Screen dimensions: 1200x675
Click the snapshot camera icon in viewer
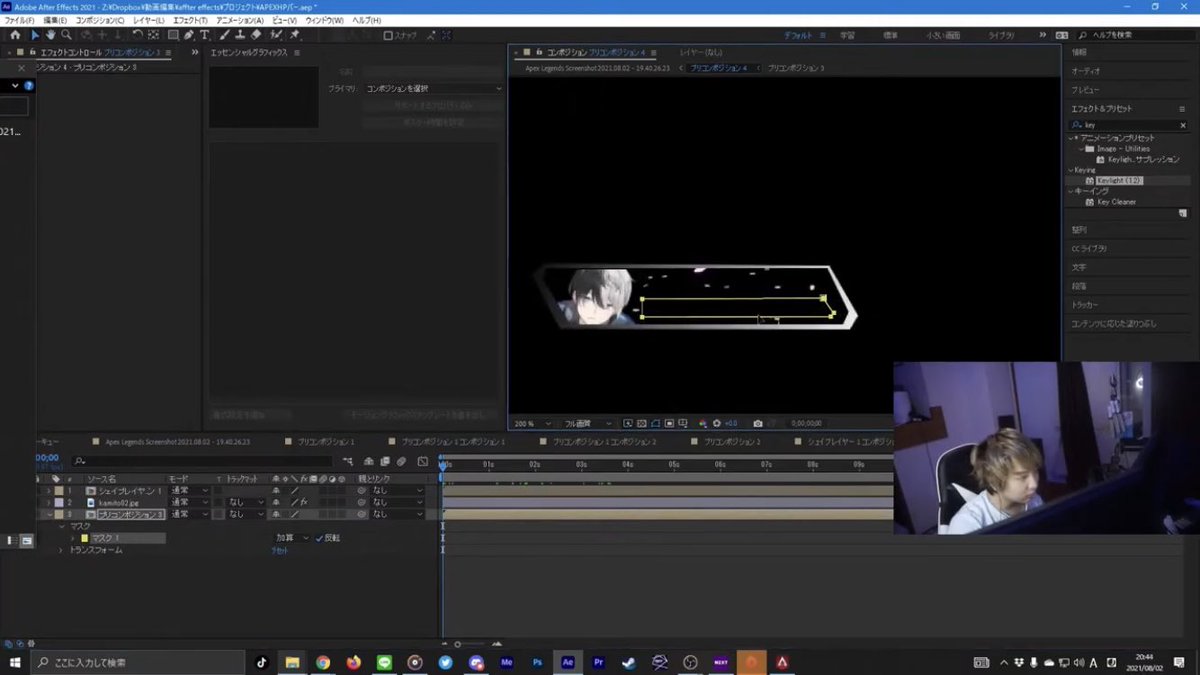(x=758, y=423)
